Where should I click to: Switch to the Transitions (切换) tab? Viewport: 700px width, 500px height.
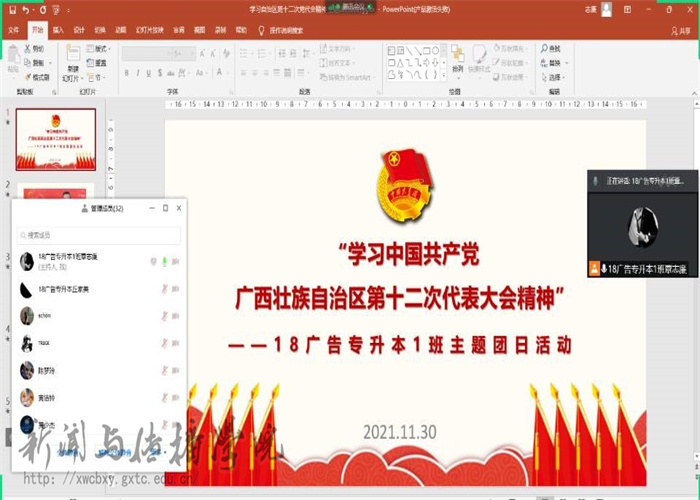point(100,30)
